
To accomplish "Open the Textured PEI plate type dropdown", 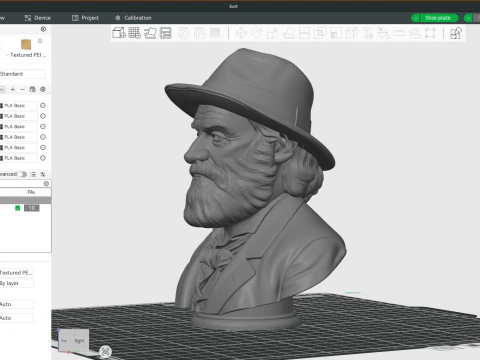I will pyautogui.click(x=26, y=55).
